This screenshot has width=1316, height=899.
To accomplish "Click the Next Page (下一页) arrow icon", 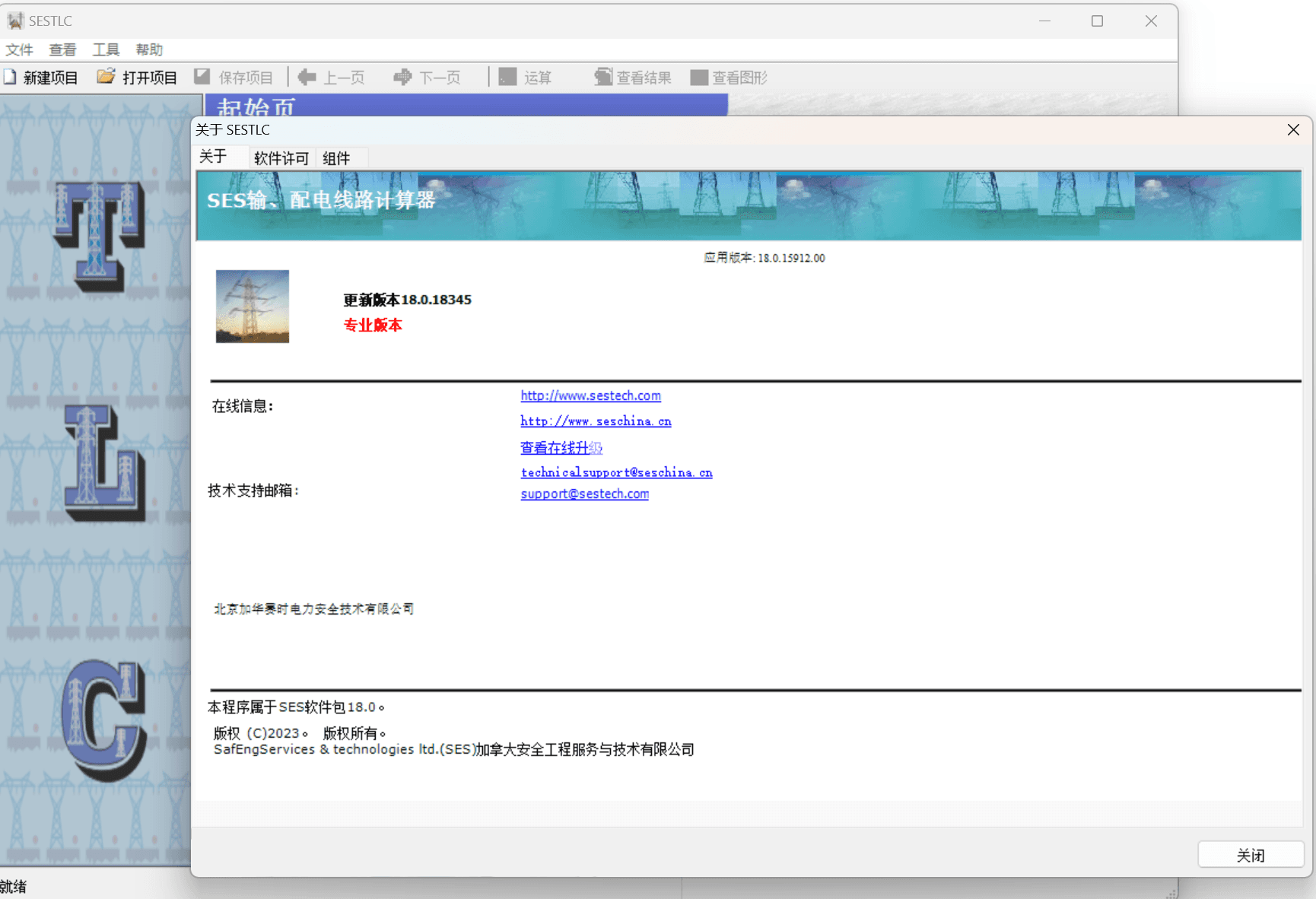I will click(402, 77).
